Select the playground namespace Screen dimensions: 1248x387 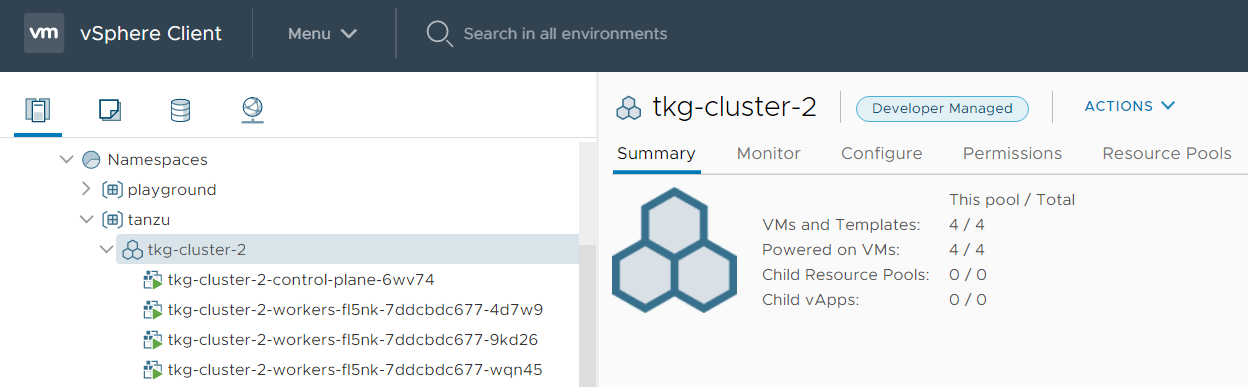[x=172, y=190]
